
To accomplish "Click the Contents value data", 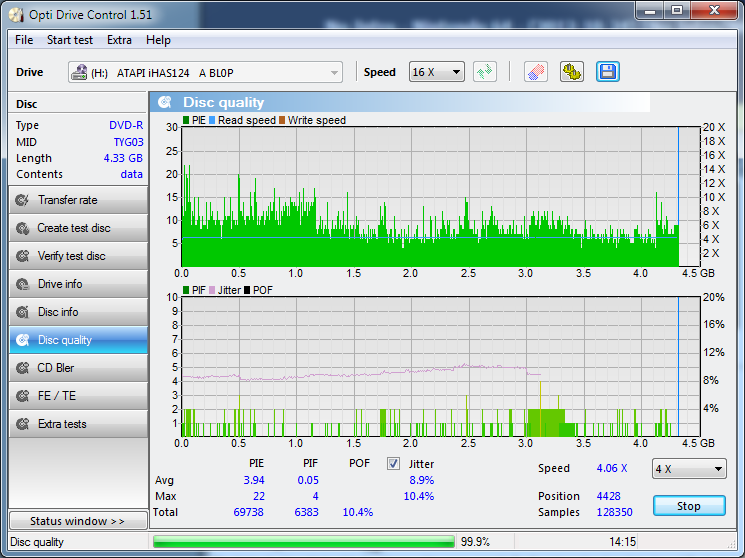I will 132,174.
